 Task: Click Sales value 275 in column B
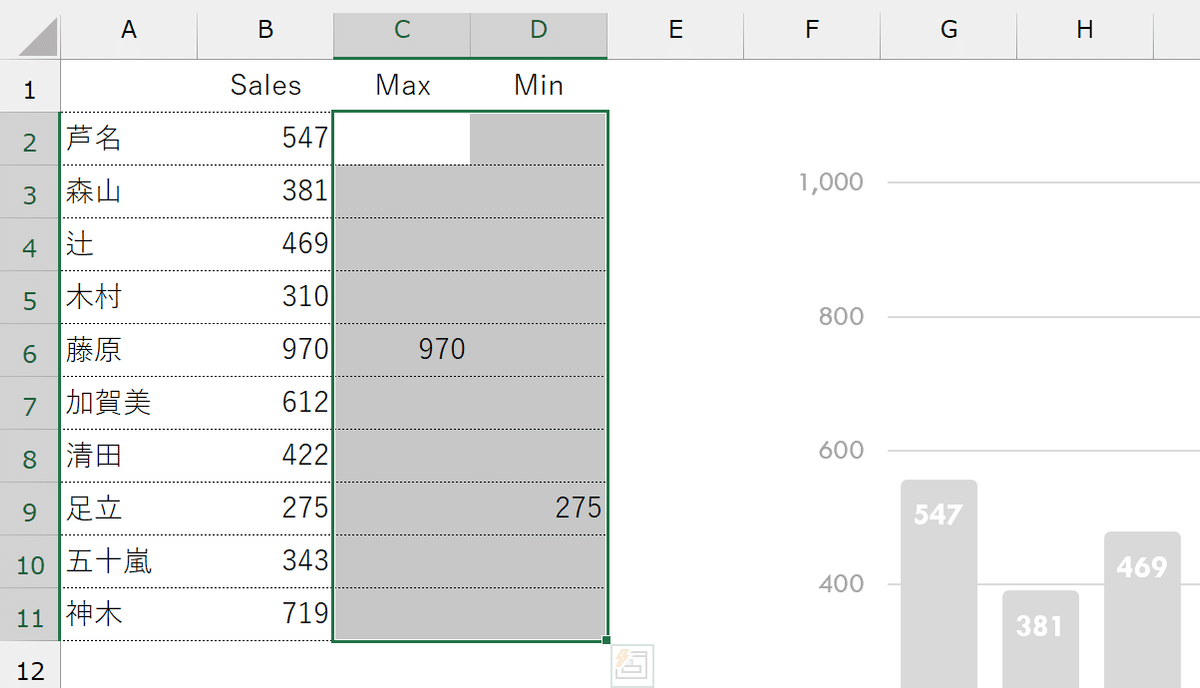pyautogui.click(x=265, y=509)
